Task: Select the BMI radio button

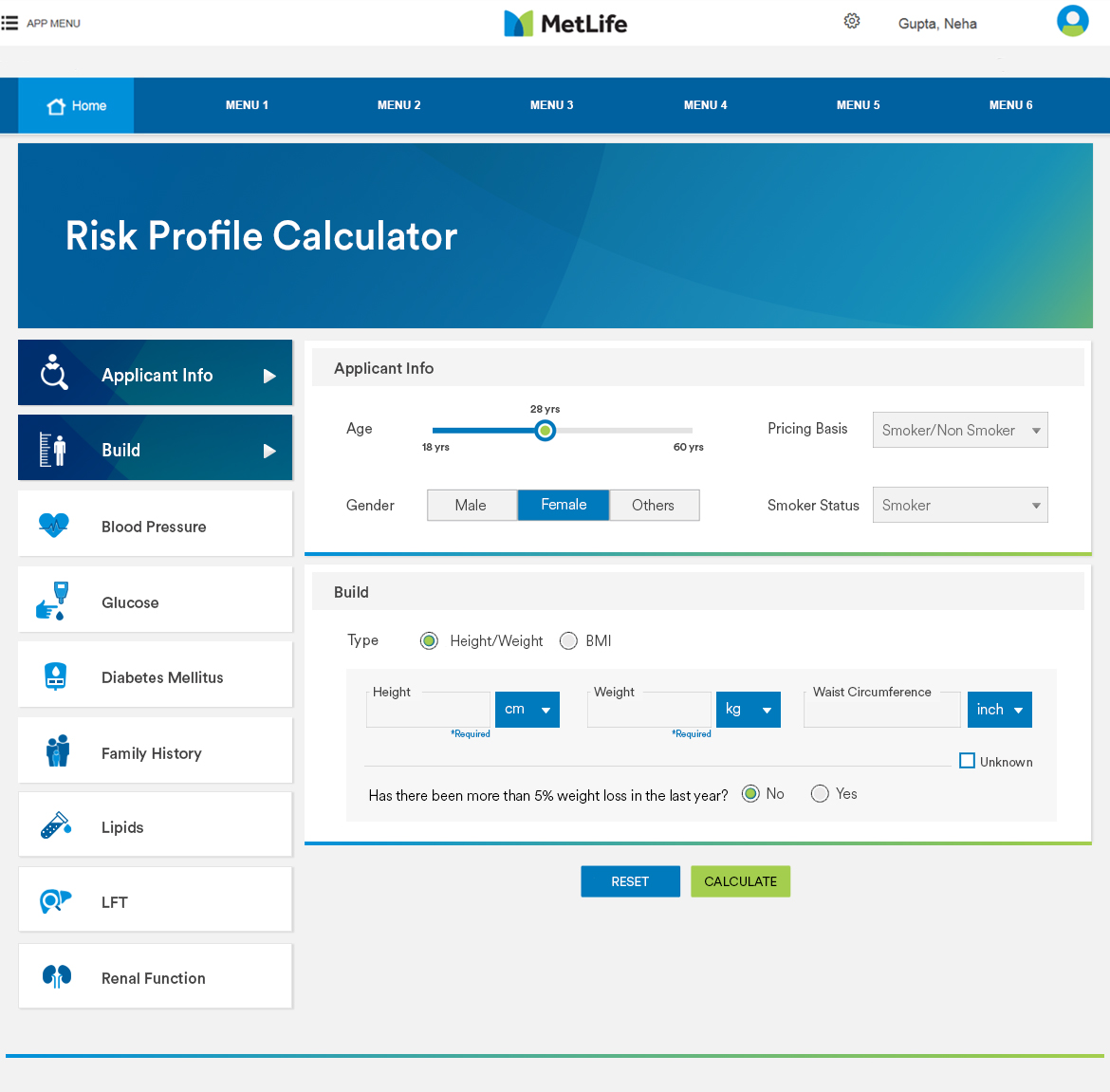Action: (x=568, y=641)
